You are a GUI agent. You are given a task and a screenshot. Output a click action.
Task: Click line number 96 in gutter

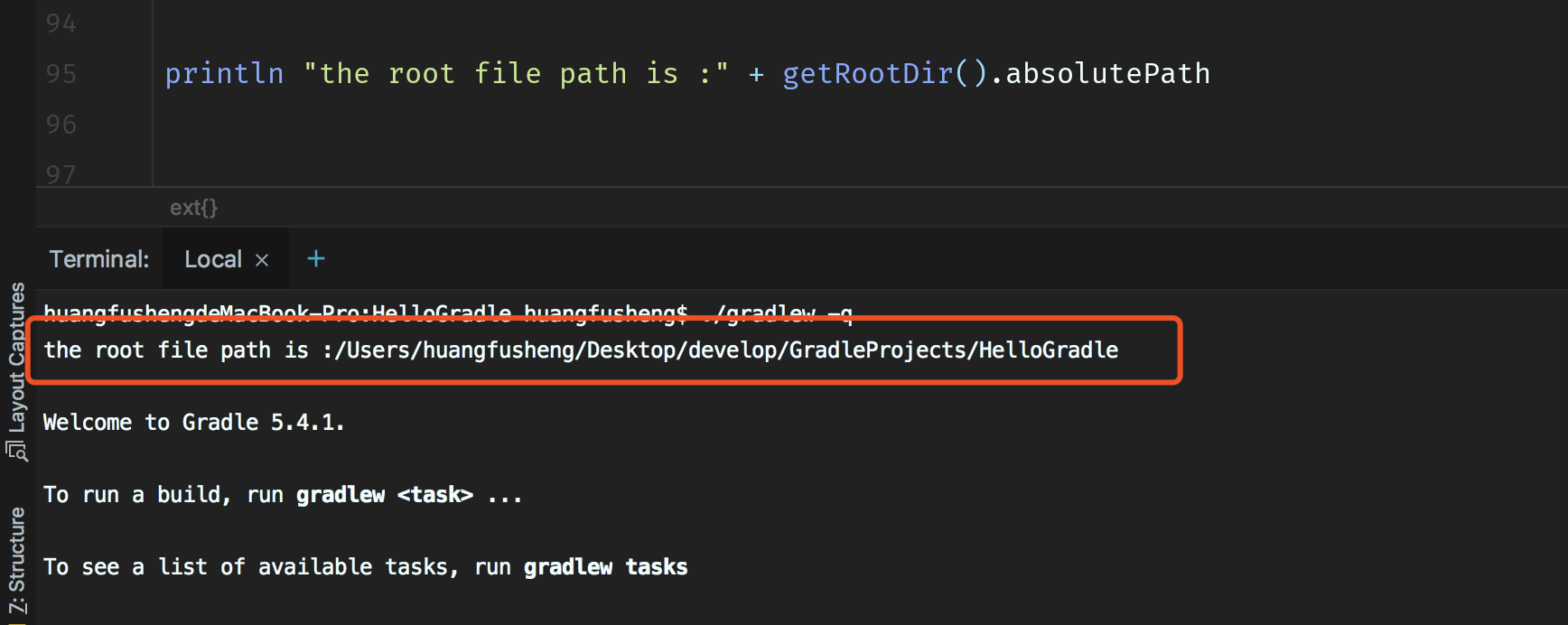coord(61,124)
